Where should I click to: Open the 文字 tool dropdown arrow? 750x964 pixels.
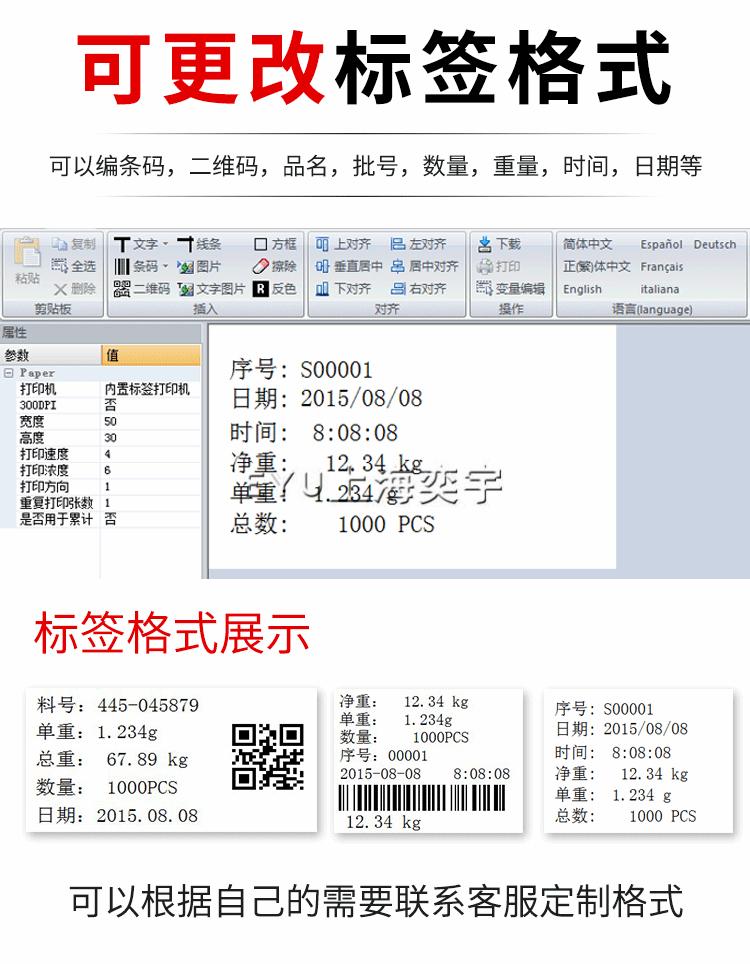tap(165, 245)
